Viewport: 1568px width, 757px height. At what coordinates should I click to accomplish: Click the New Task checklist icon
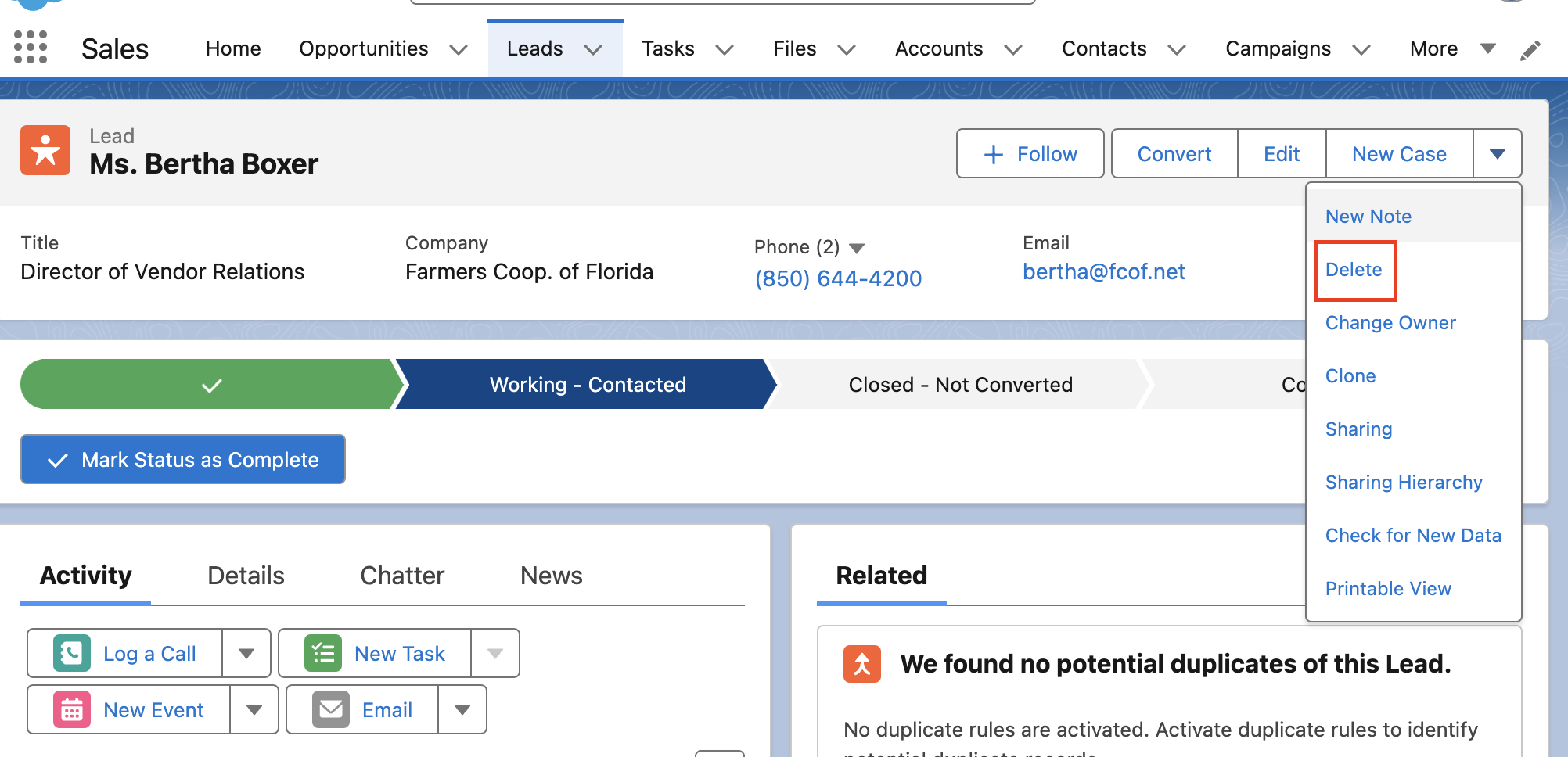click(323, 653)
